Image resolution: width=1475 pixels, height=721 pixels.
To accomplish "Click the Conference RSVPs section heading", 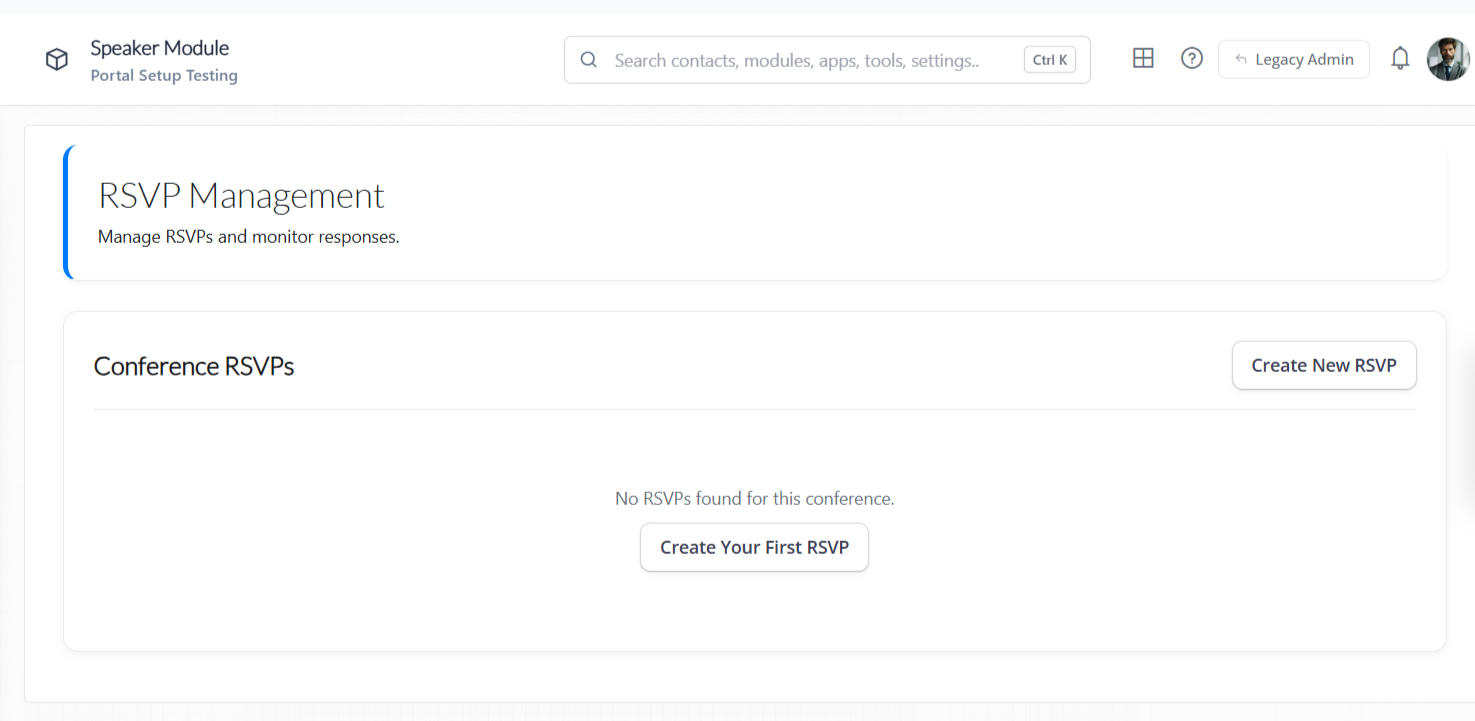I will tap(194, 367).
